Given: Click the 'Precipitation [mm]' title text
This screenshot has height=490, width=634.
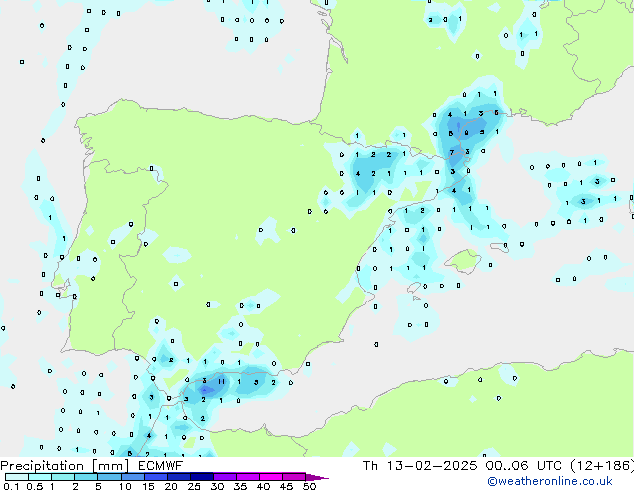Looking at the screenshot, I should (x=65, y=466).
